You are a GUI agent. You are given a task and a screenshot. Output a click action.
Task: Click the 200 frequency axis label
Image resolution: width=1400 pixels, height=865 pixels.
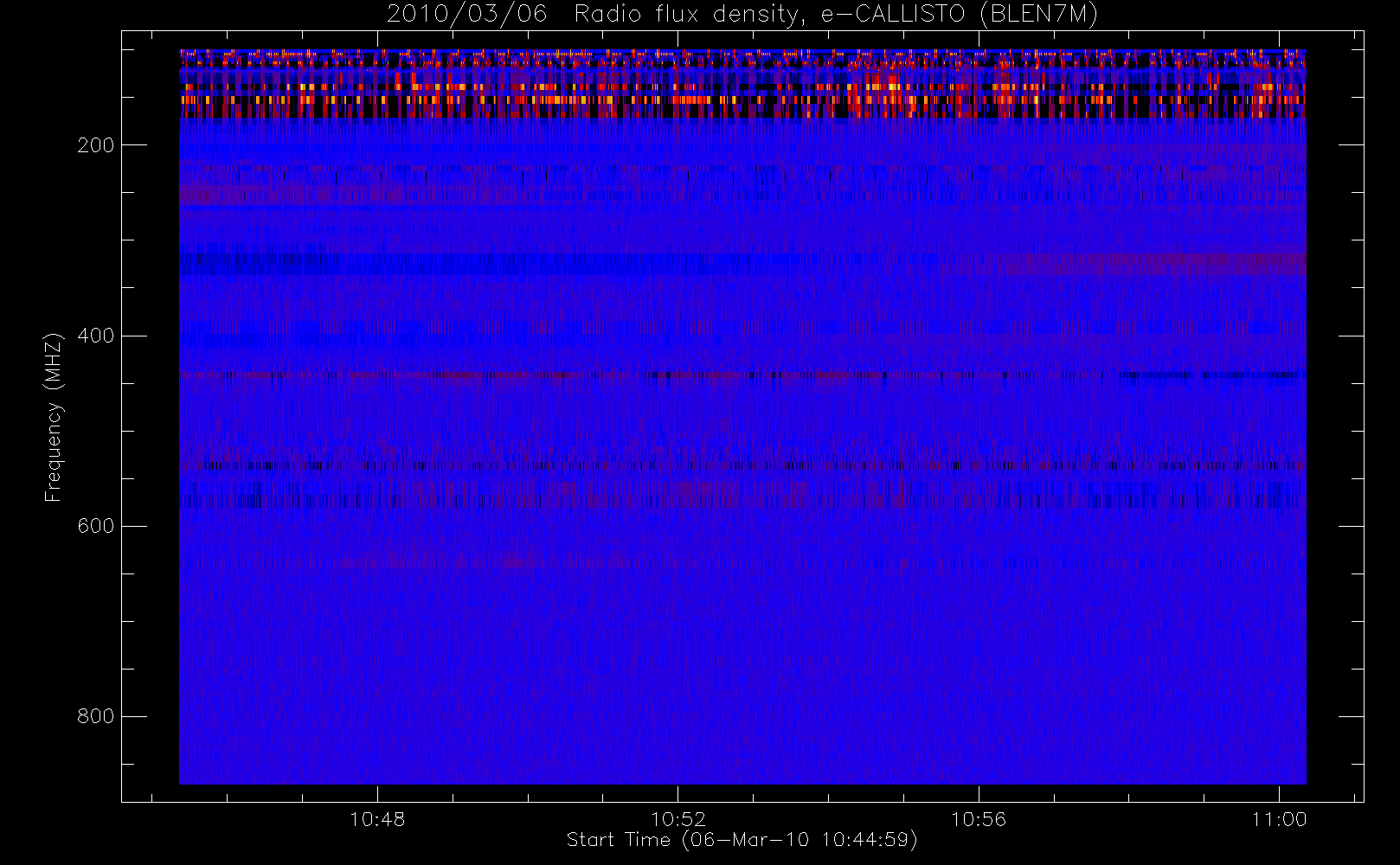[x=96, y=145]
